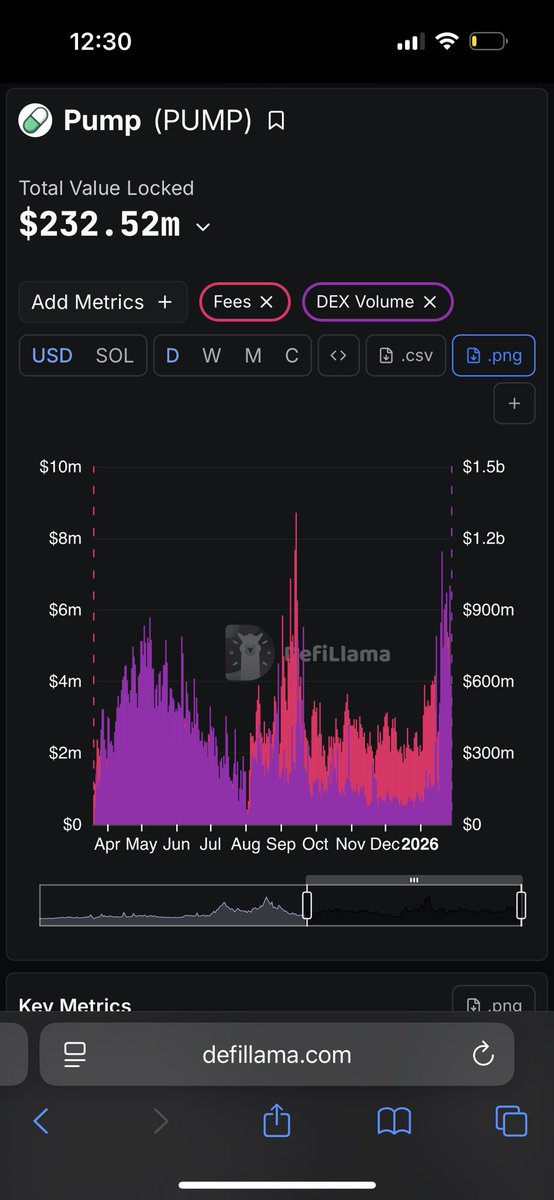
Task: Tap the plus button above chart
Action: click(515, 404)
